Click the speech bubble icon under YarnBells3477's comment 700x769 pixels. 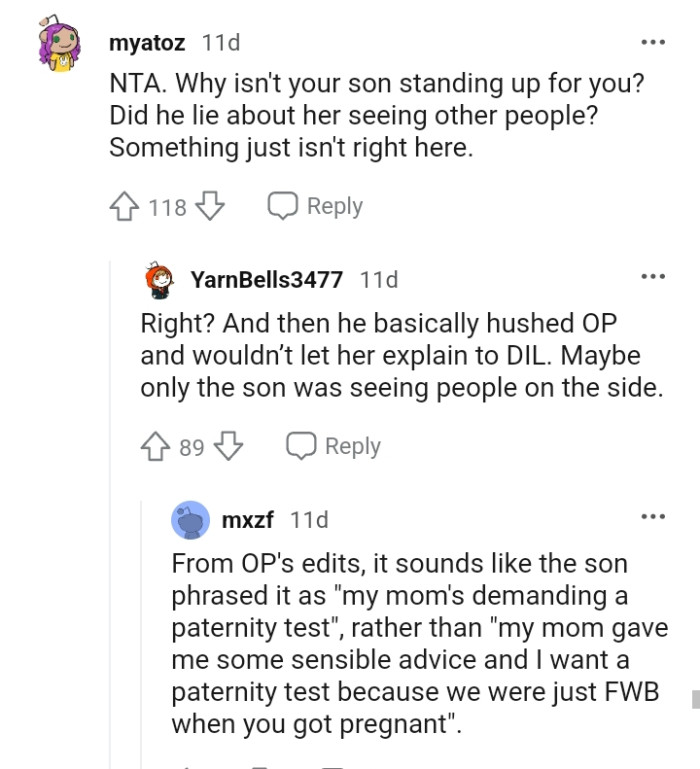pos(302,446)
